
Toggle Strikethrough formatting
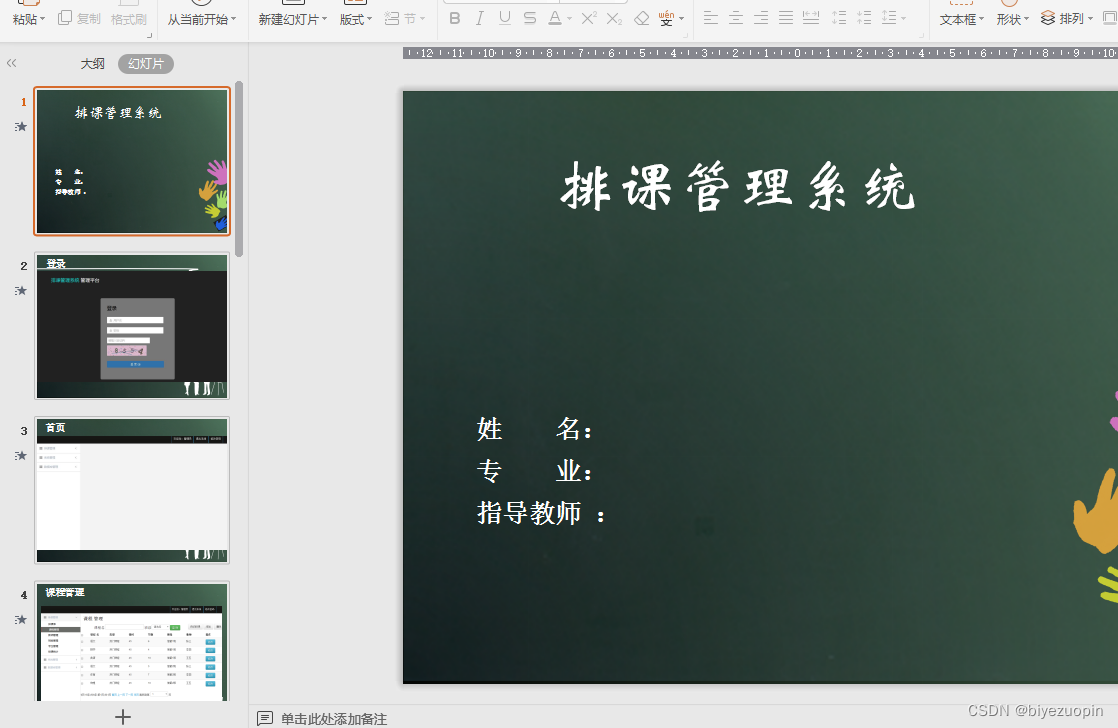click(530, 19)
